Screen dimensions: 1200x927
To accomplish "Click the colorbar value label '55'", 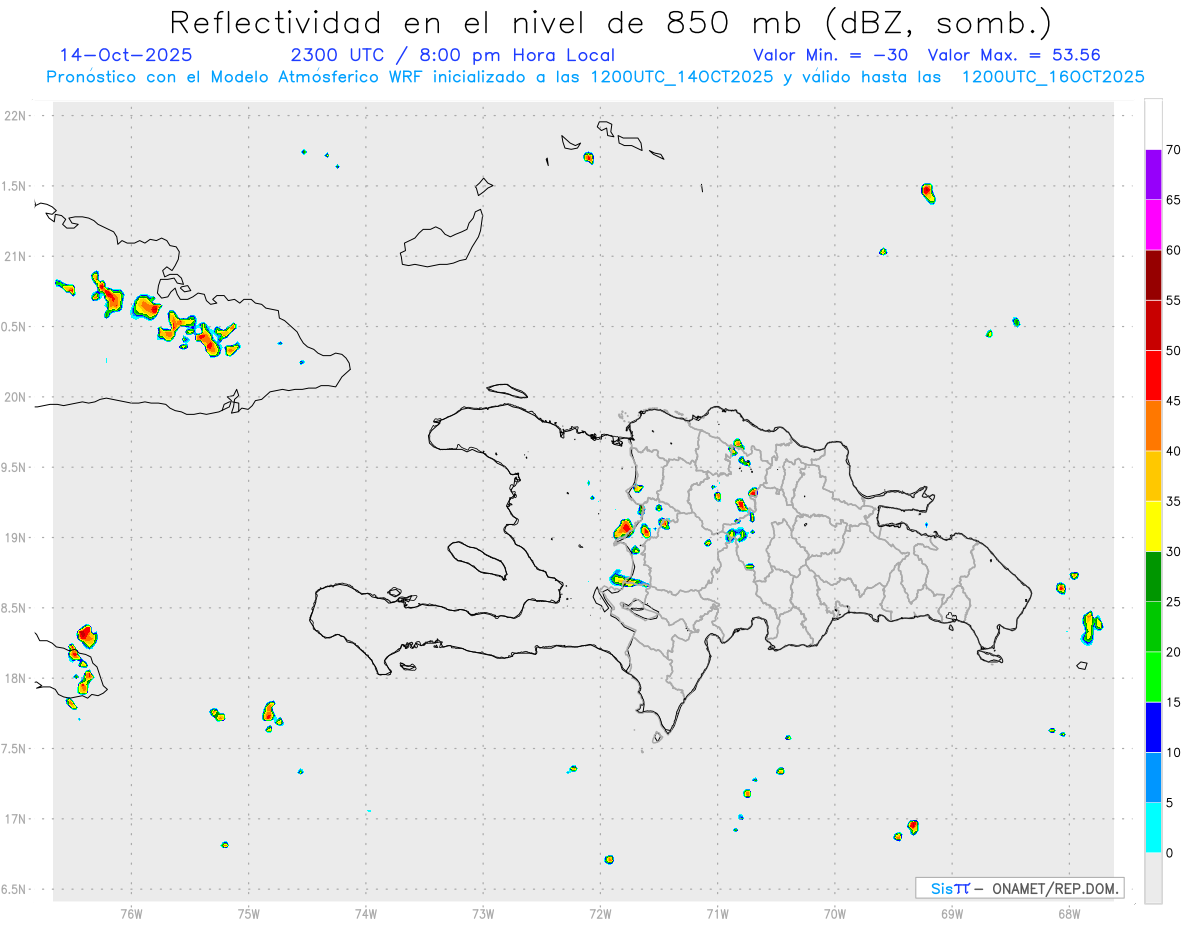I will point(1173,300).
